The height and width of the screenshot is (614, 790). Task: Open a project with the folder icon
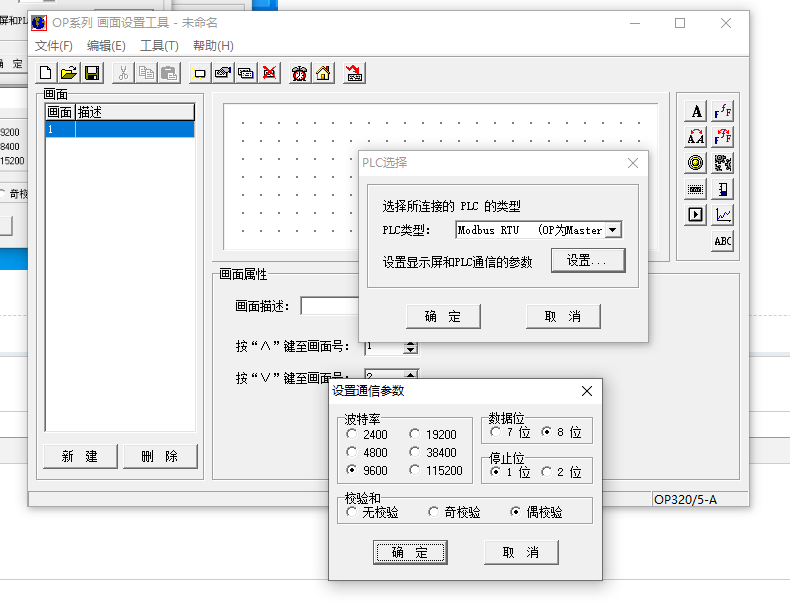(x=69, y=73)
